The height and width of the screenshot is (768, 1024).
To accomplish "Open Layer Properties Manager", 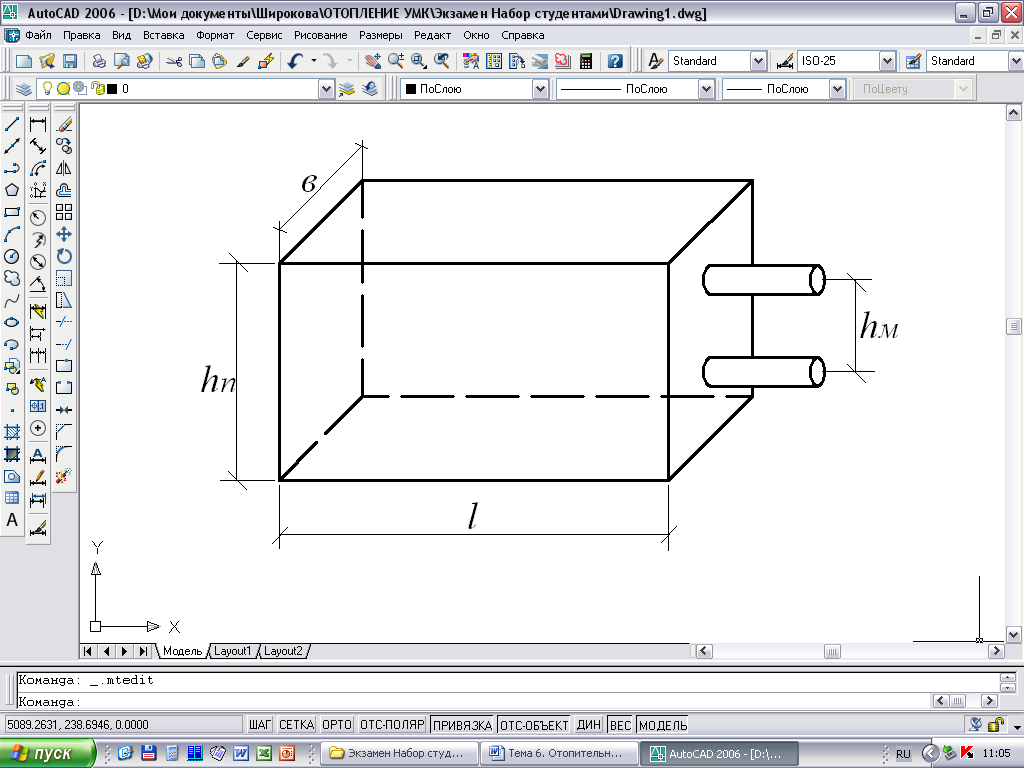I will [x=24, y=89].
